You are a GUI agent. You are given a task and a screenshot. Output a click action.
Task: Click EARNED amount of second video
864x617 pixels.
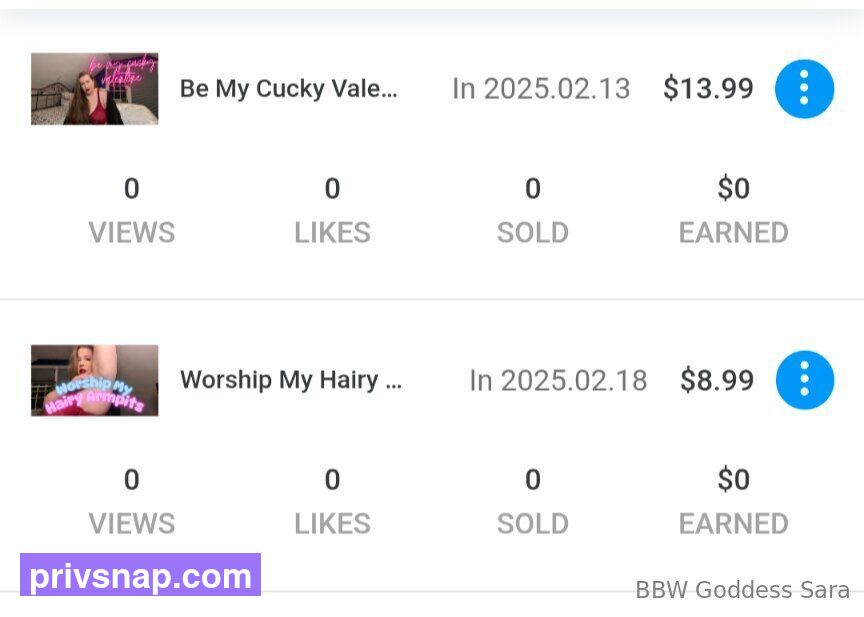coord(733,480)
